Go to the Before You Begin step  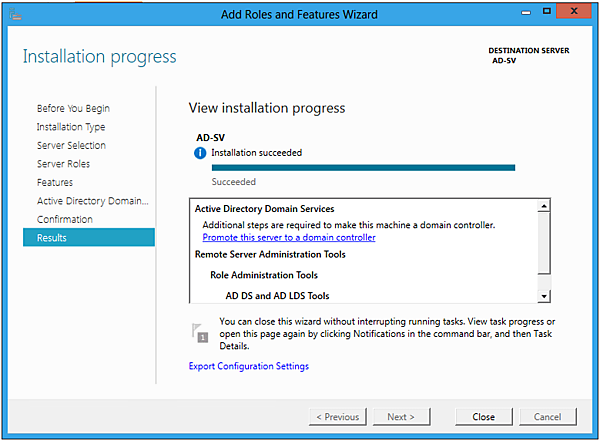click(73, 108)
